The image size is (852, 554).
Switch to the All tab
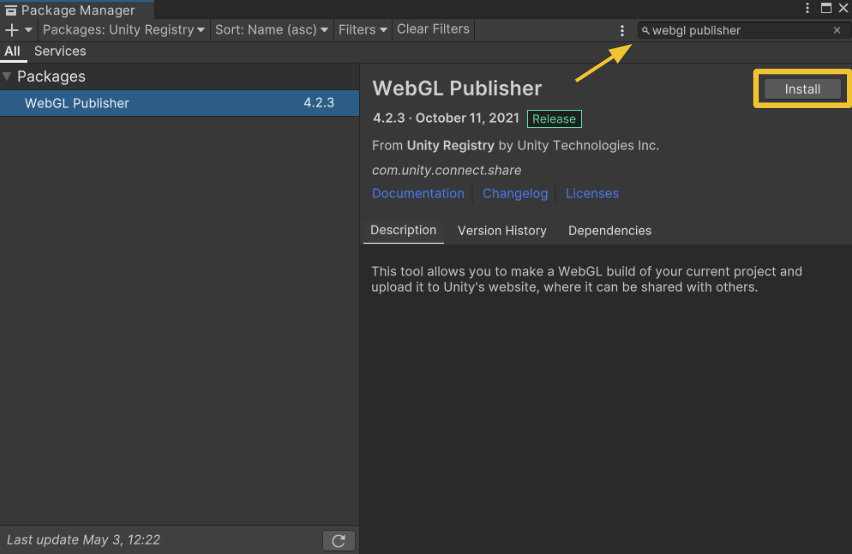(x=12, y=52)
